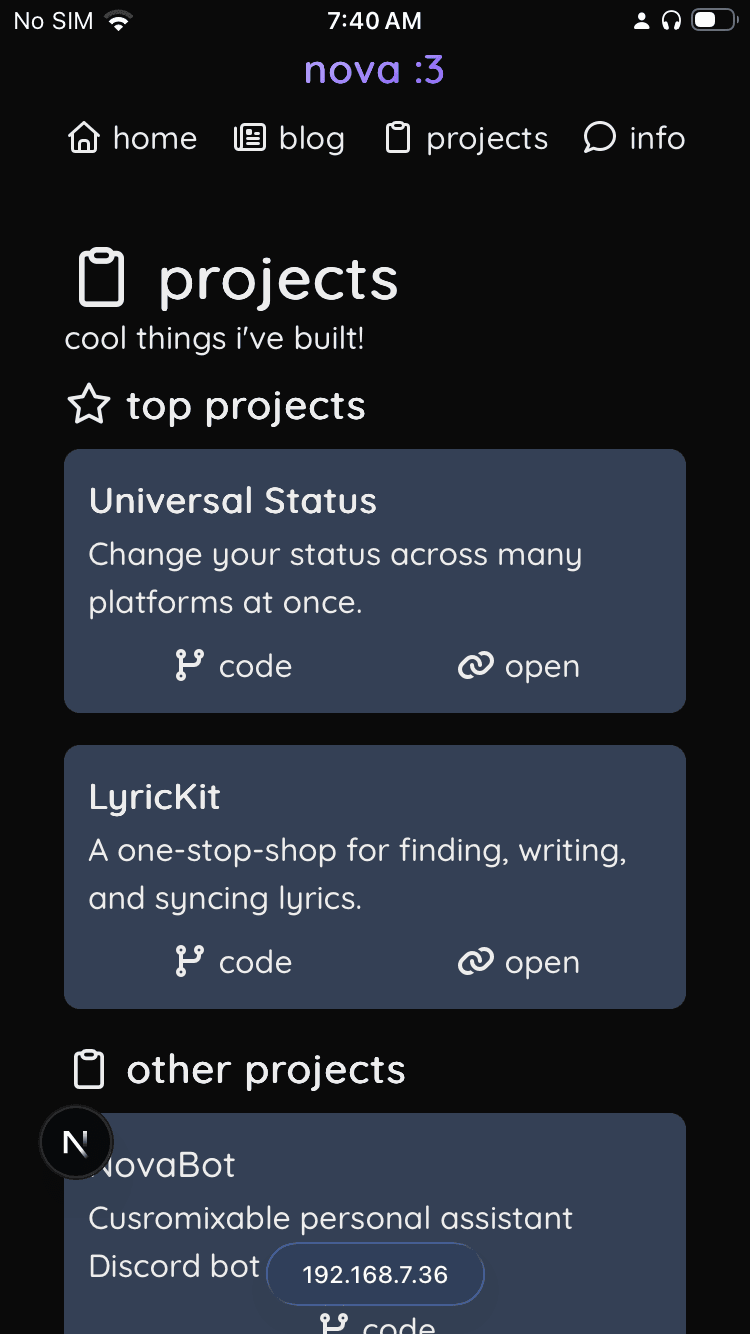Click the branch icon under Universal Status
750x1334 pixels.
[189, 666]
